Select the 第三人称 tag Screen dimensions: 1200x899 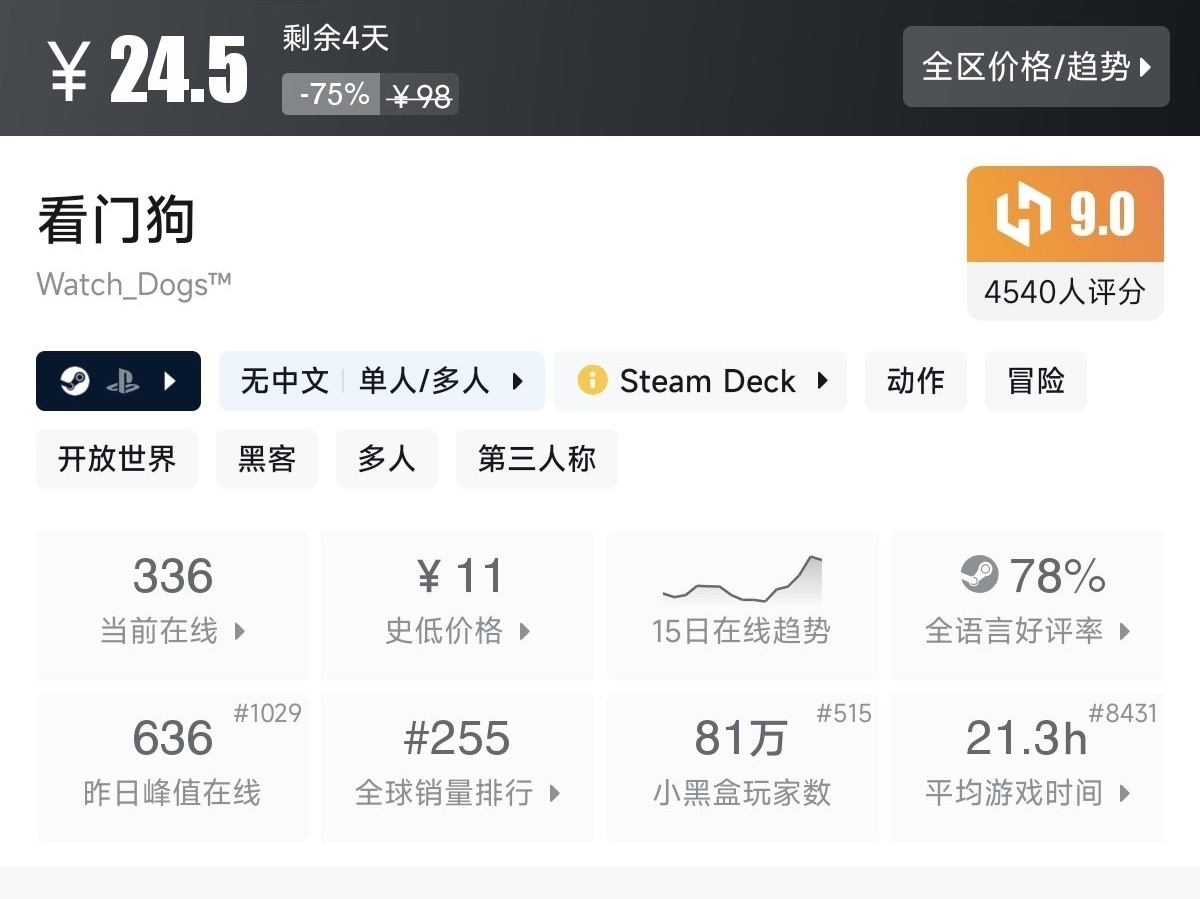click(x=536, y=459)
